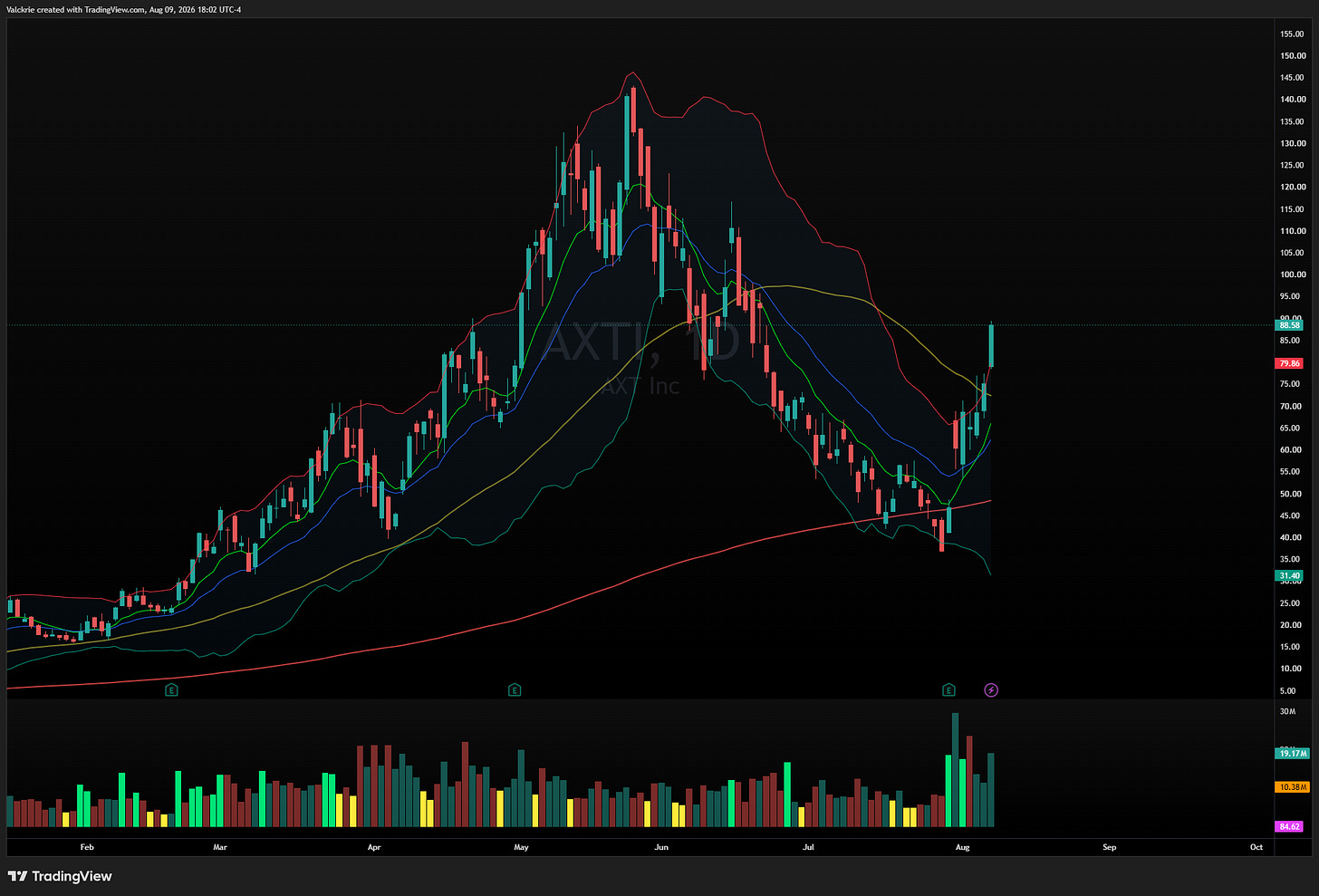The width and height of the screenshot is (1319, 896).
Task: Click the 155.00 price axis label
Action: (1293, 34)
